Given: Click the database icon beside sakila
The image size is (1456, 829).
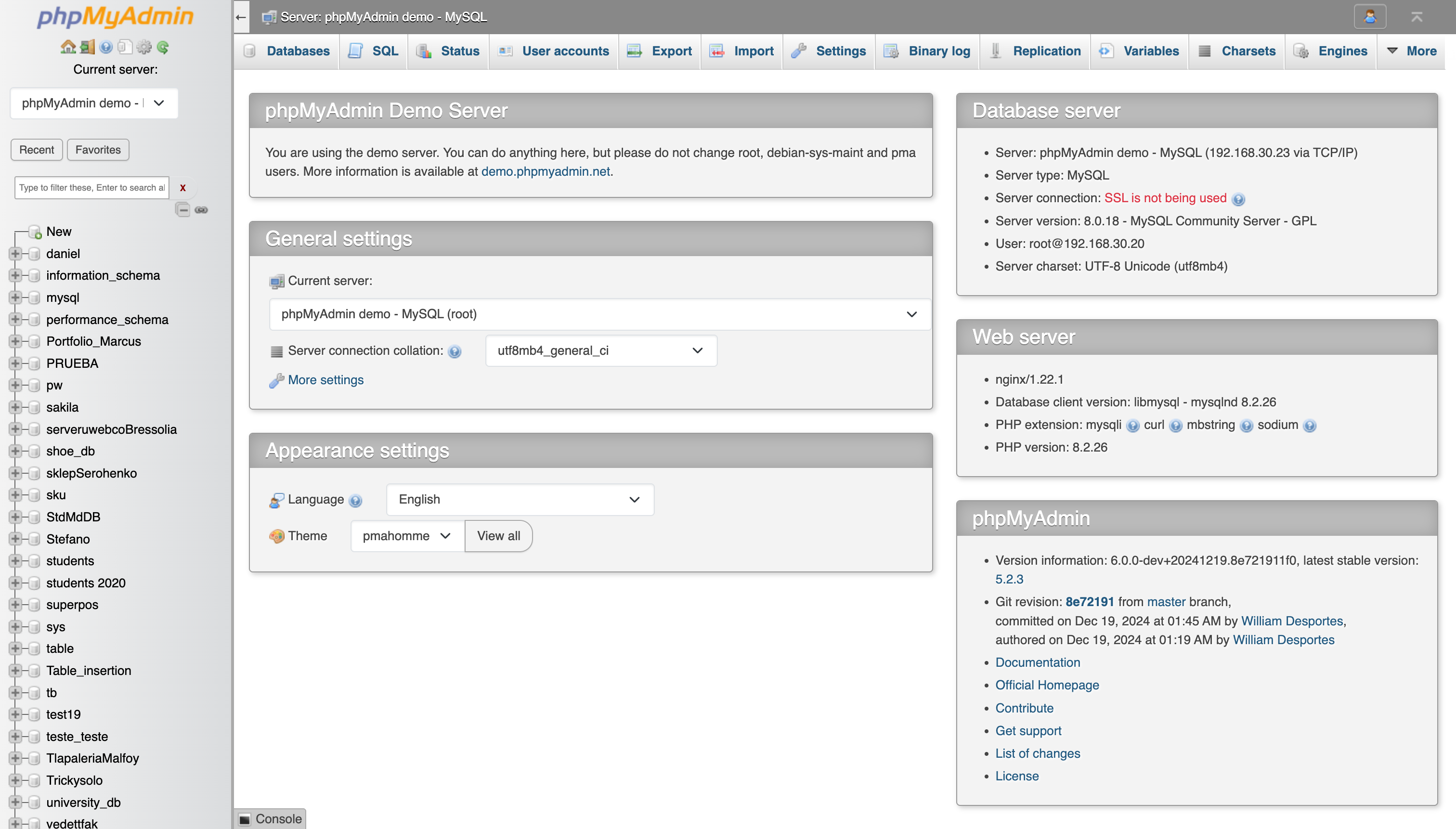Looking at the screenshot, I should (x=34, y=407).
